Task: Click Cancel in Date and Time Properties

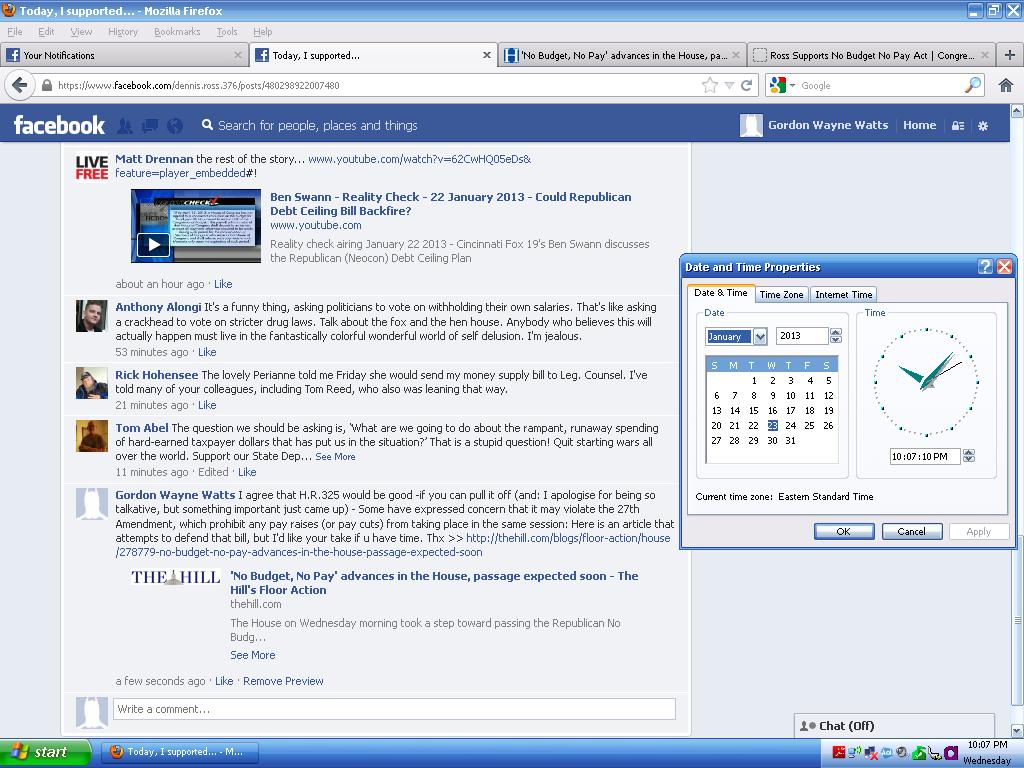Action: point(912,532)
